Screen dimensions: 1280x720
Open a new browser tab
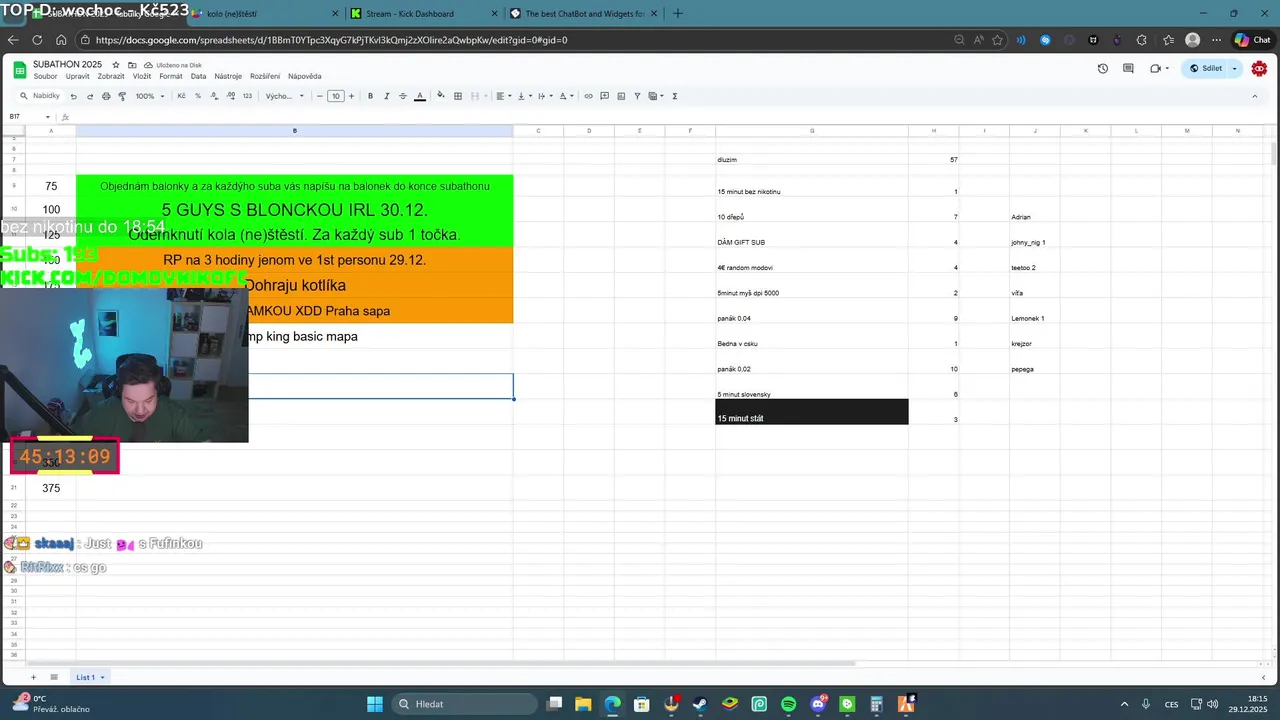[677, 13]
